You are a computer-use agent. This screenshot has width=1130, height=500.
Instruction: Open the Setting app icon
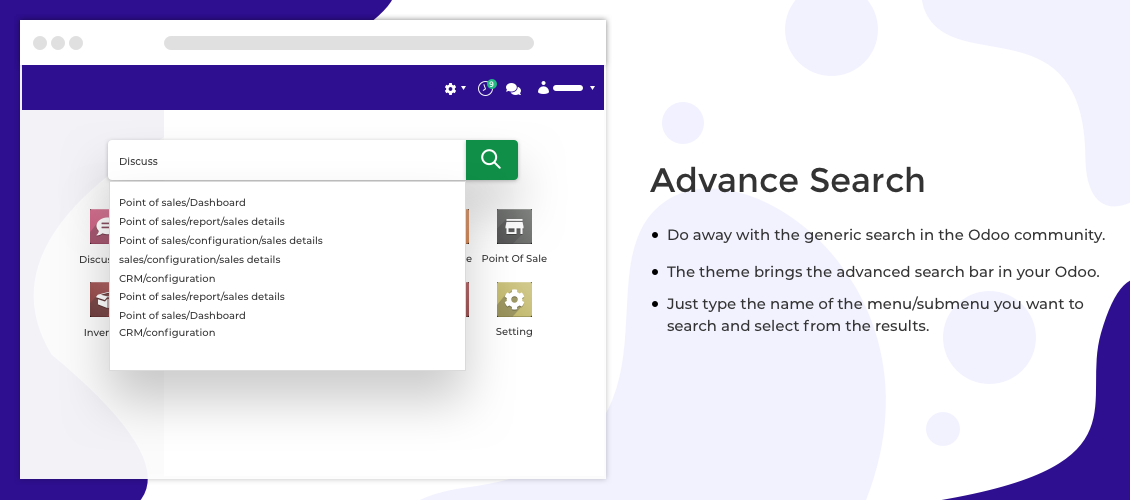(514, 299)
